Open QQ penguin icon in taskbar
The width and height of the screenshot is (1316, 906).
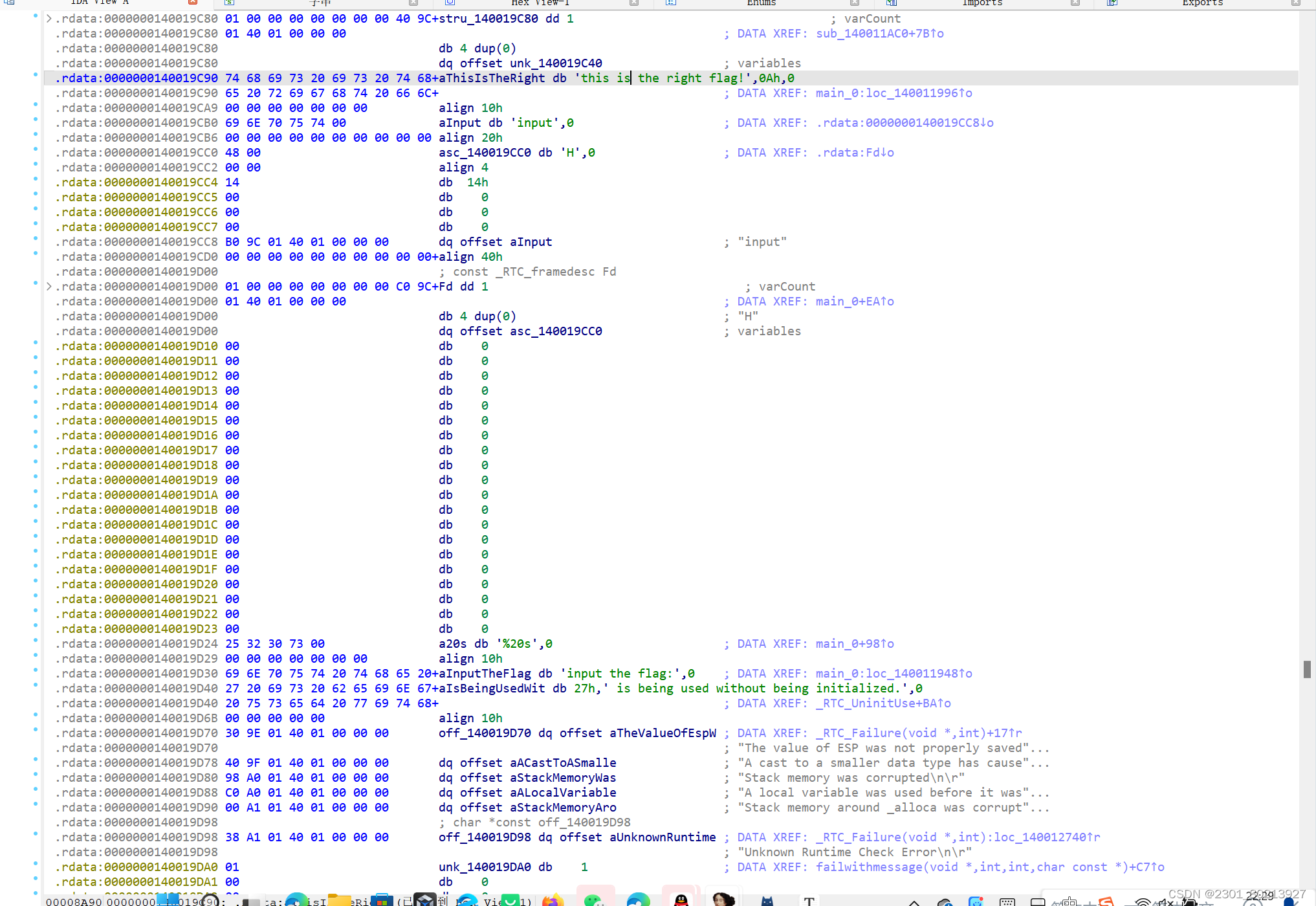click(x=681, y=900)
